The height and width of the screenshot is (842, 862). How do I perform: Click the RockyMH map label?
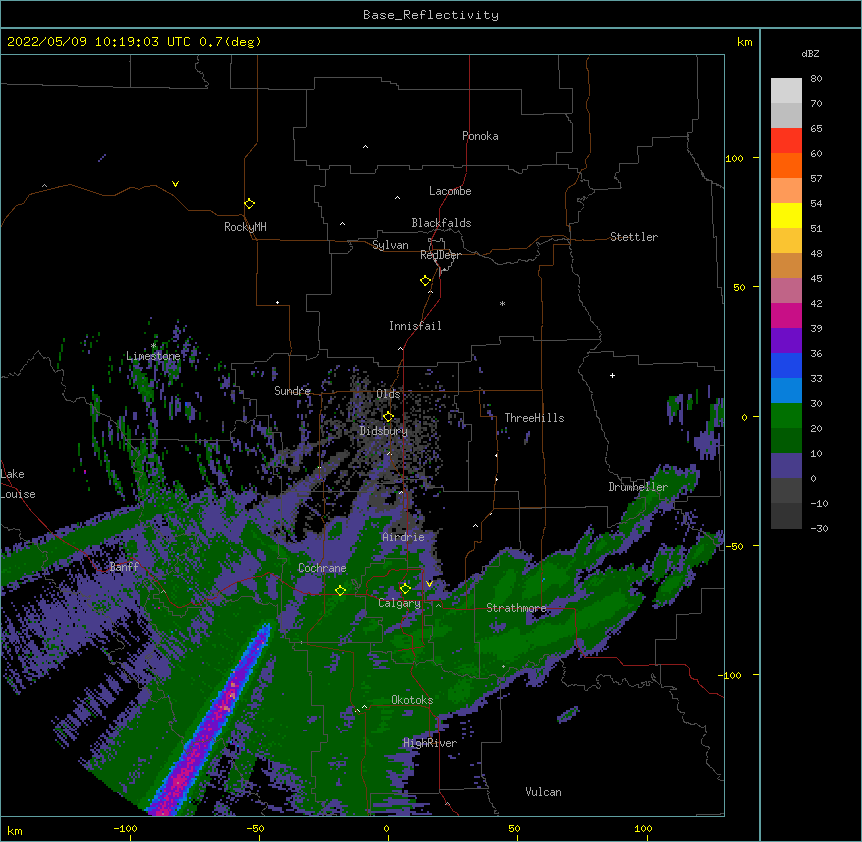click(245, 227)
